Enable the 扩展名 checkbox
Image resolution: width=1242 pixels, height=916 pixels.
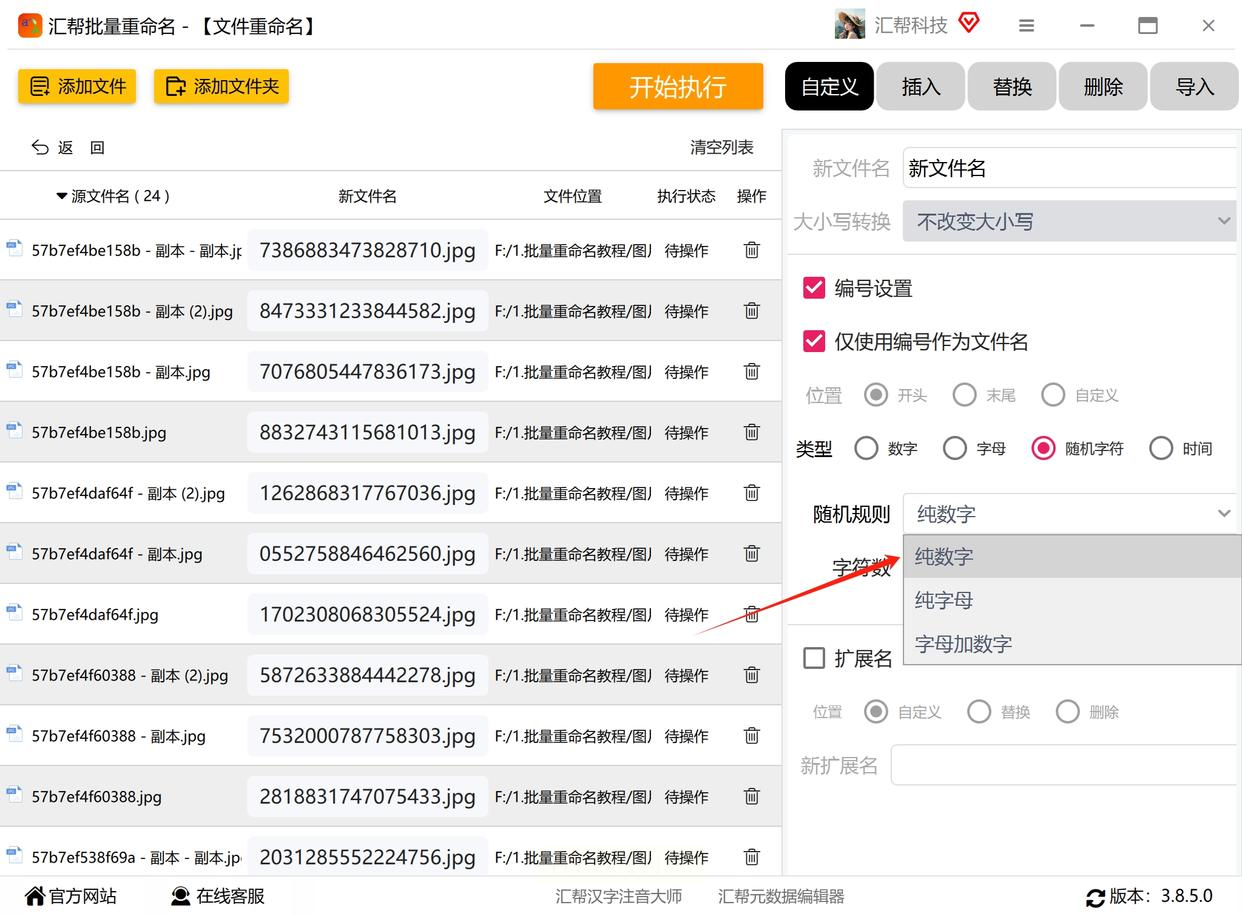click(814, 658)
